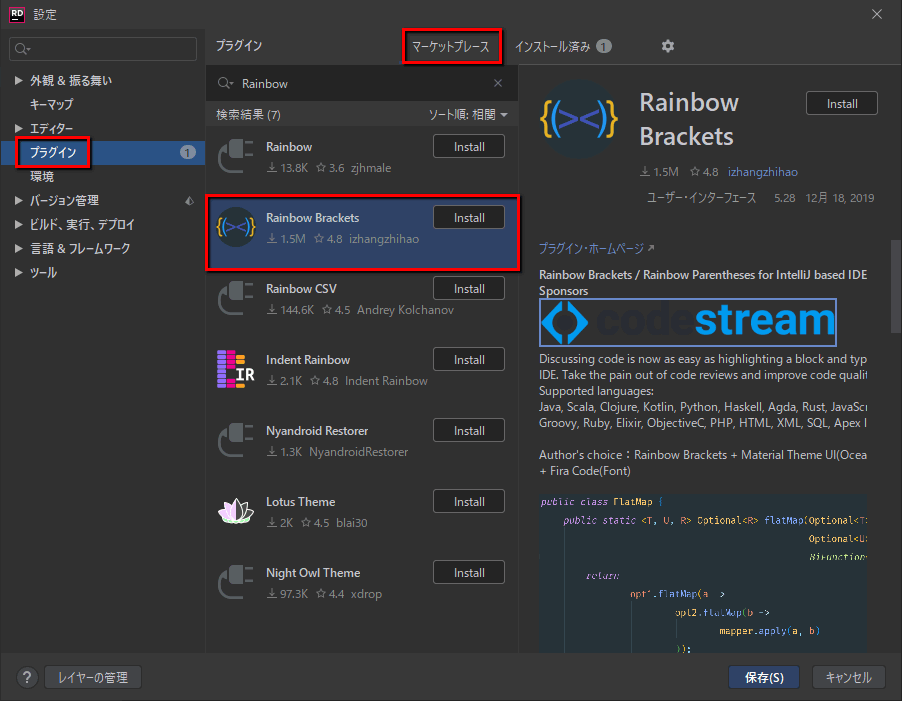Click the 検索結果 (7) results label
Image resolution: width=902 pixels, height=701 pixels.
249,114
